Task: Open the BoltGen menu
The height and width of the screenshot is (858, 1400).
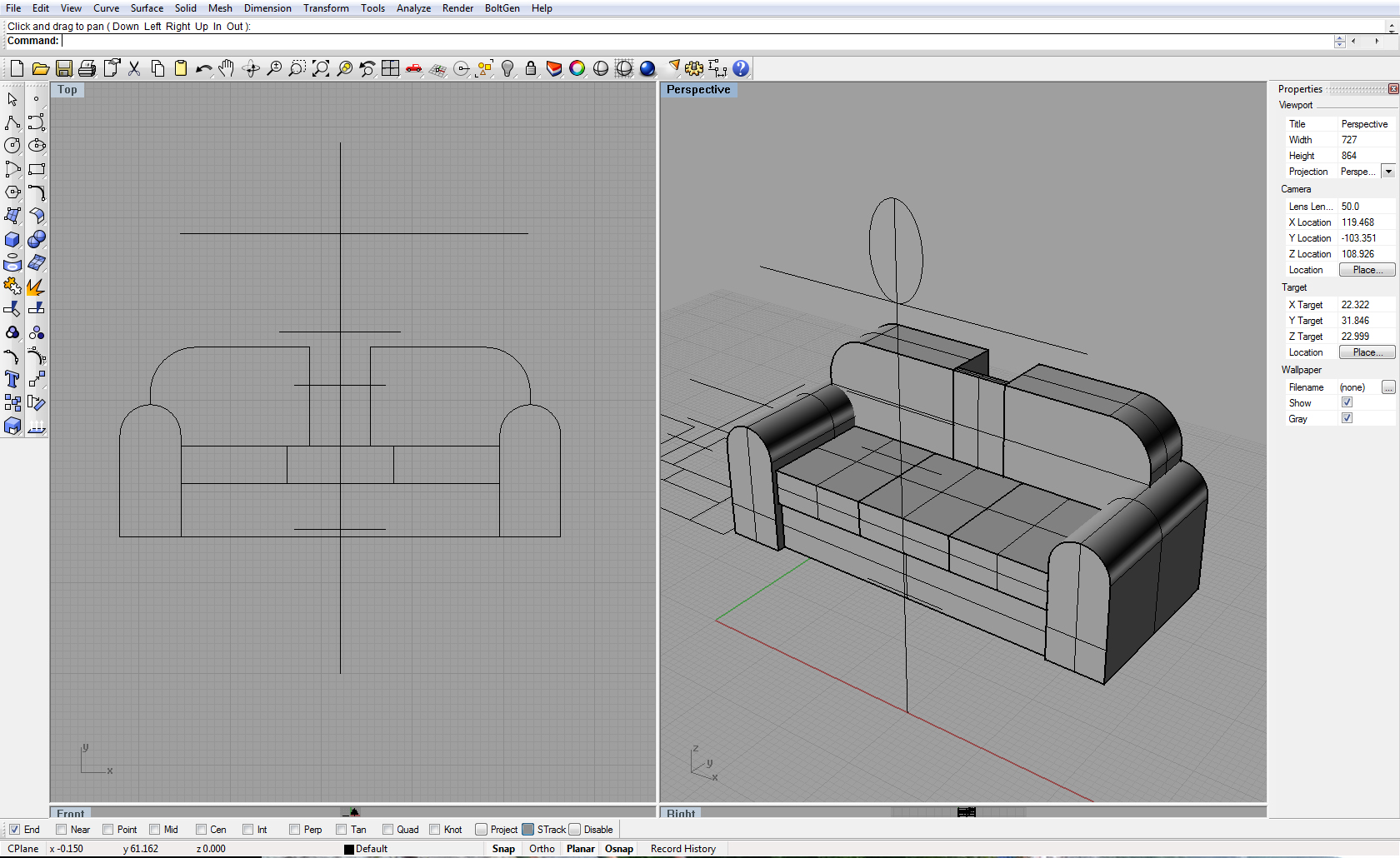Action: 502,8
